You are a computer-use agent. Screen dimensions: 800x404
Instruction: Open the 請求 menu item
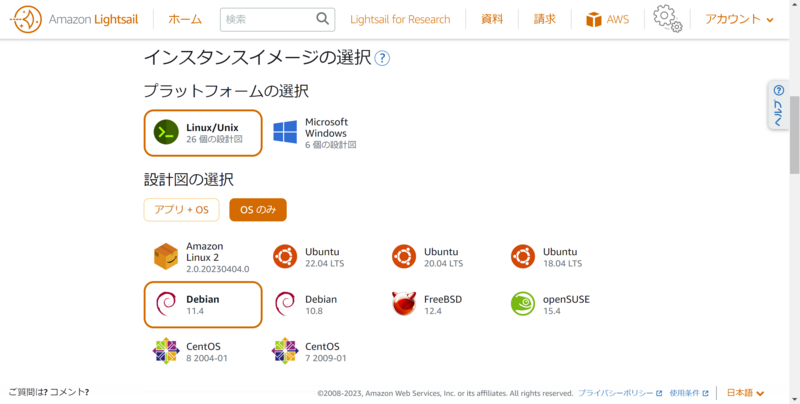544,19
